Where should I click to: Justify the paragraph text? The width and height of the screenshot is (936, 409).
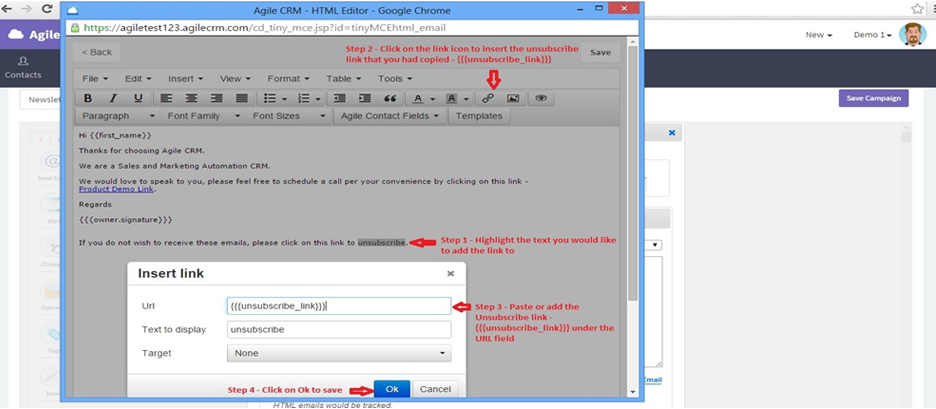[242, 99]
